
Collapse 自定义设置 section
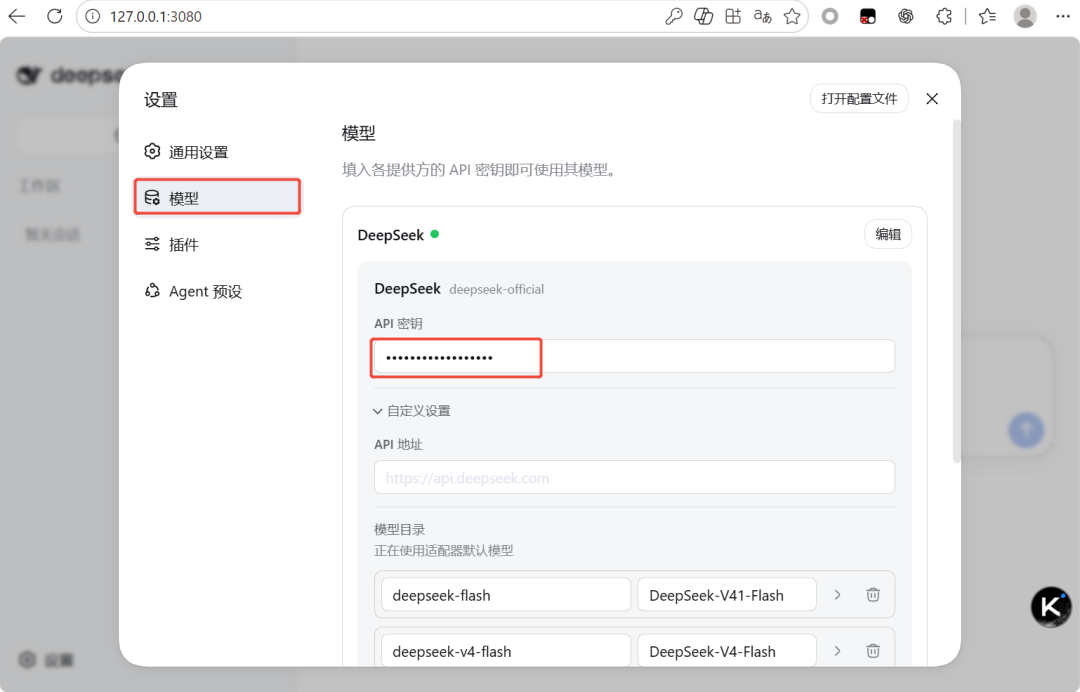click(412, 411)
